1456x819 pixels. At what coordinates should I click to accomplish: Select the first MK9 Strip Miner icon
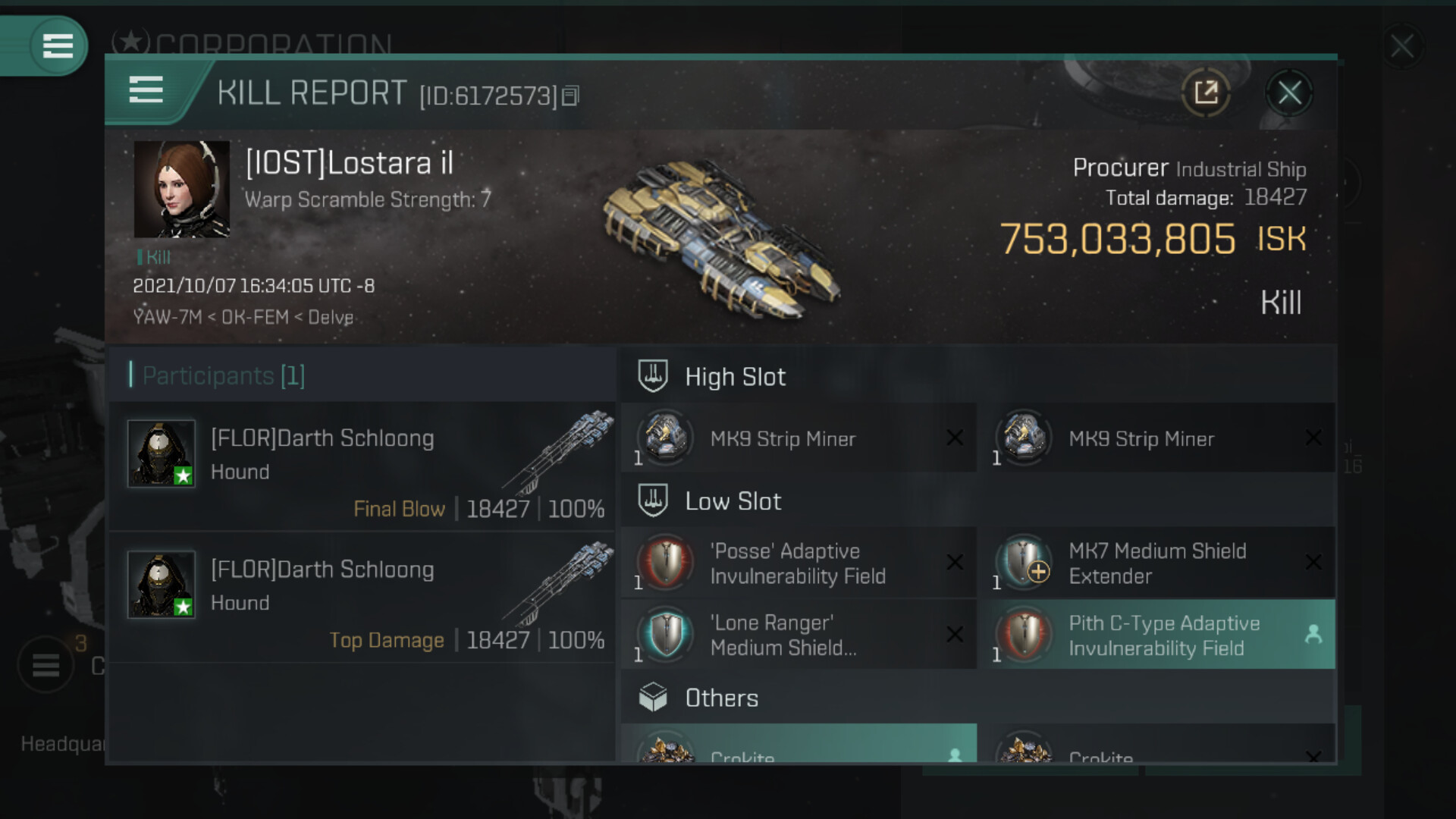665,438
